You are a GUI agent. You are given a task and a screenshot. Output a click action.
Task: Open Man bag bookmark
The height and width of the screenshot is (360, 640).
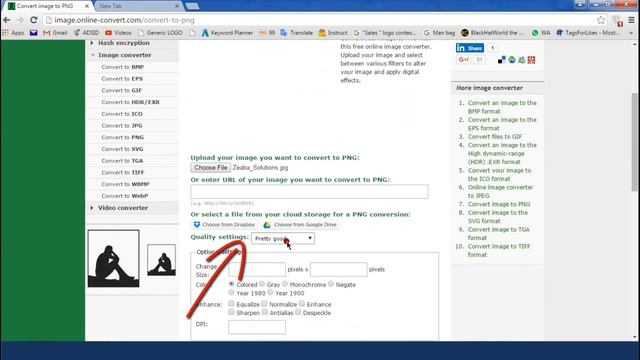click(x=439, y=33)
